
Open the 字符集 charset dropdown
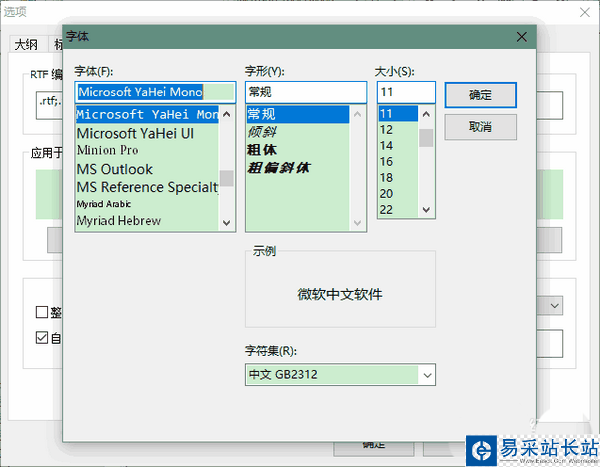point(340,374)
